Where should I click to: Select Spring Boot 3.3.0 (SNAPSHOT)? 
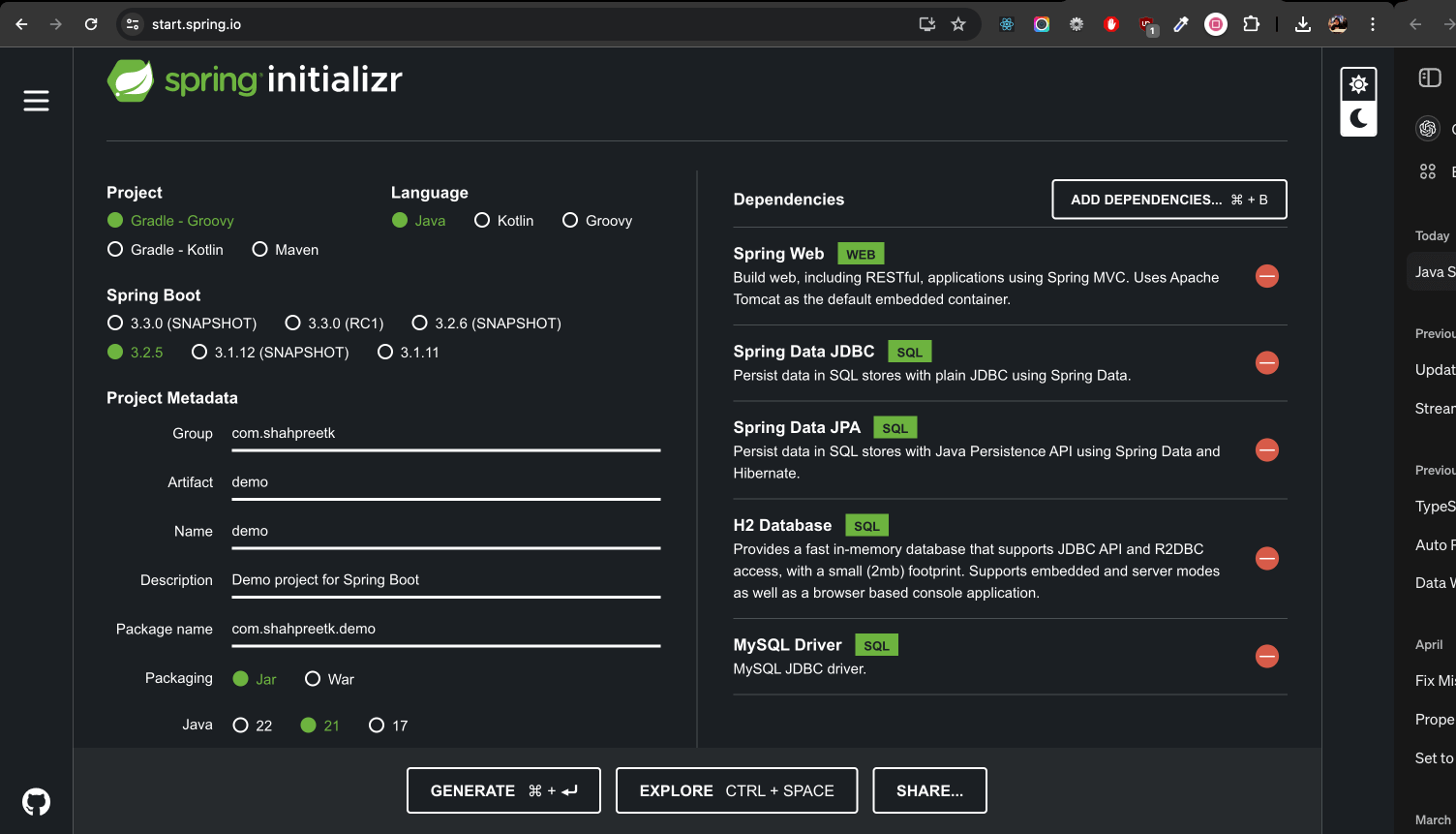point(182,324)
